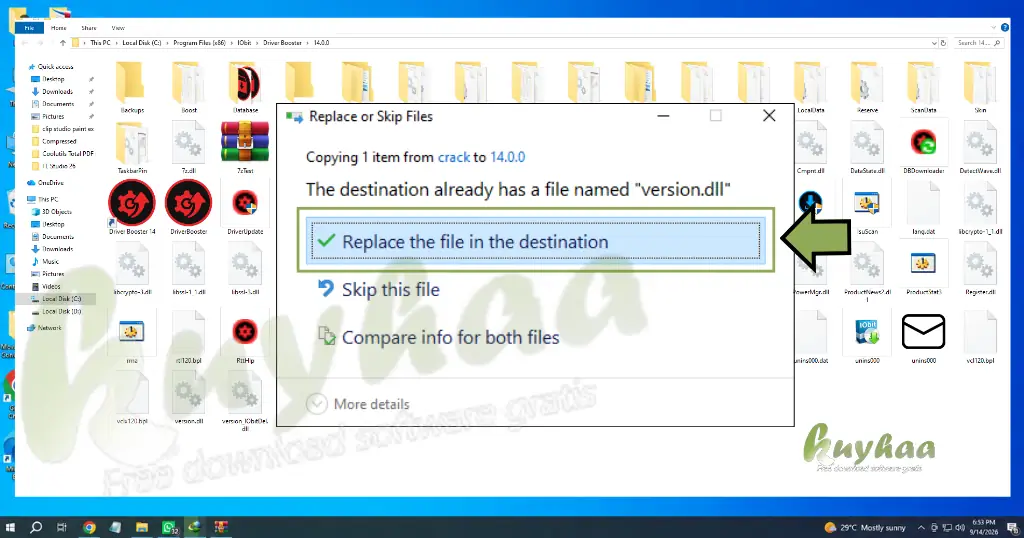Switch to the Home ribbon tab
This screenshot has height=538, width=1024.
click(x=59, y=28)
